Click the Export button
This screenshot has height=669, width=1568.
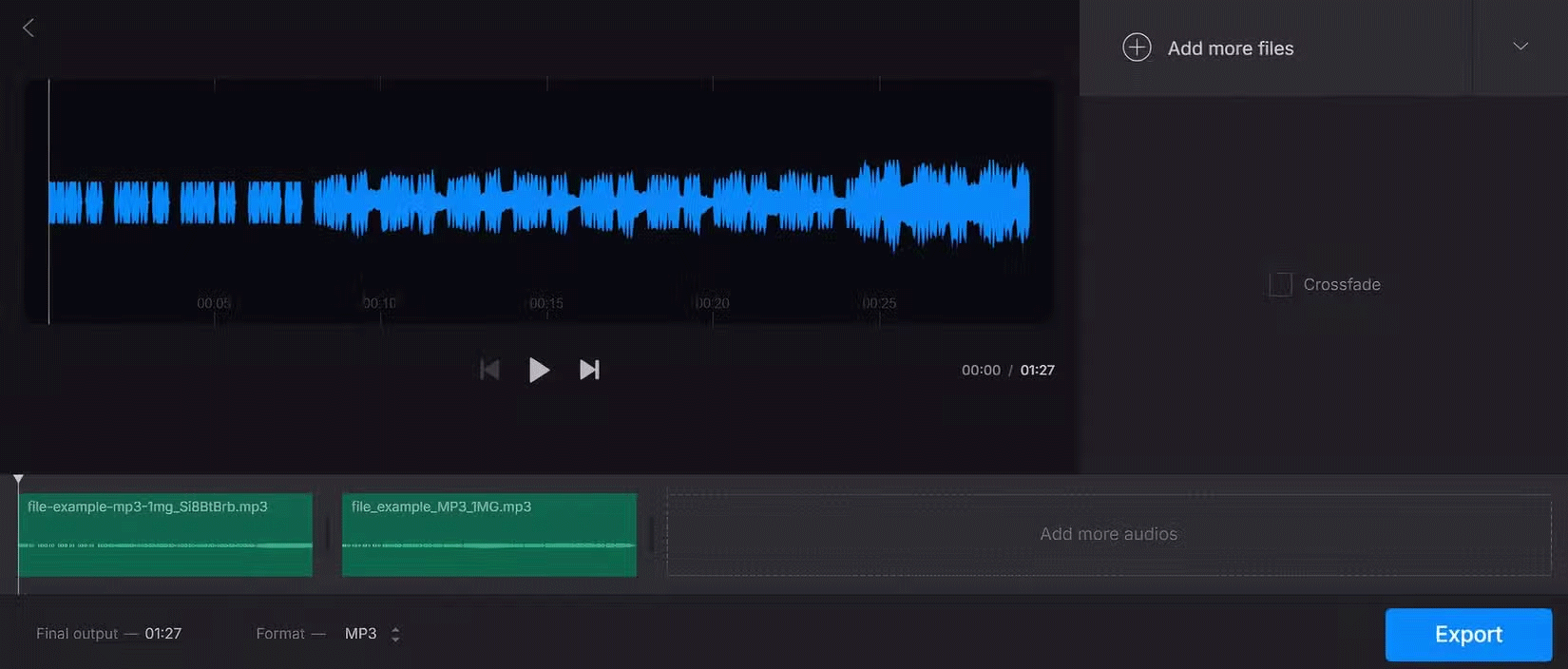click(x=1468, y=635)
